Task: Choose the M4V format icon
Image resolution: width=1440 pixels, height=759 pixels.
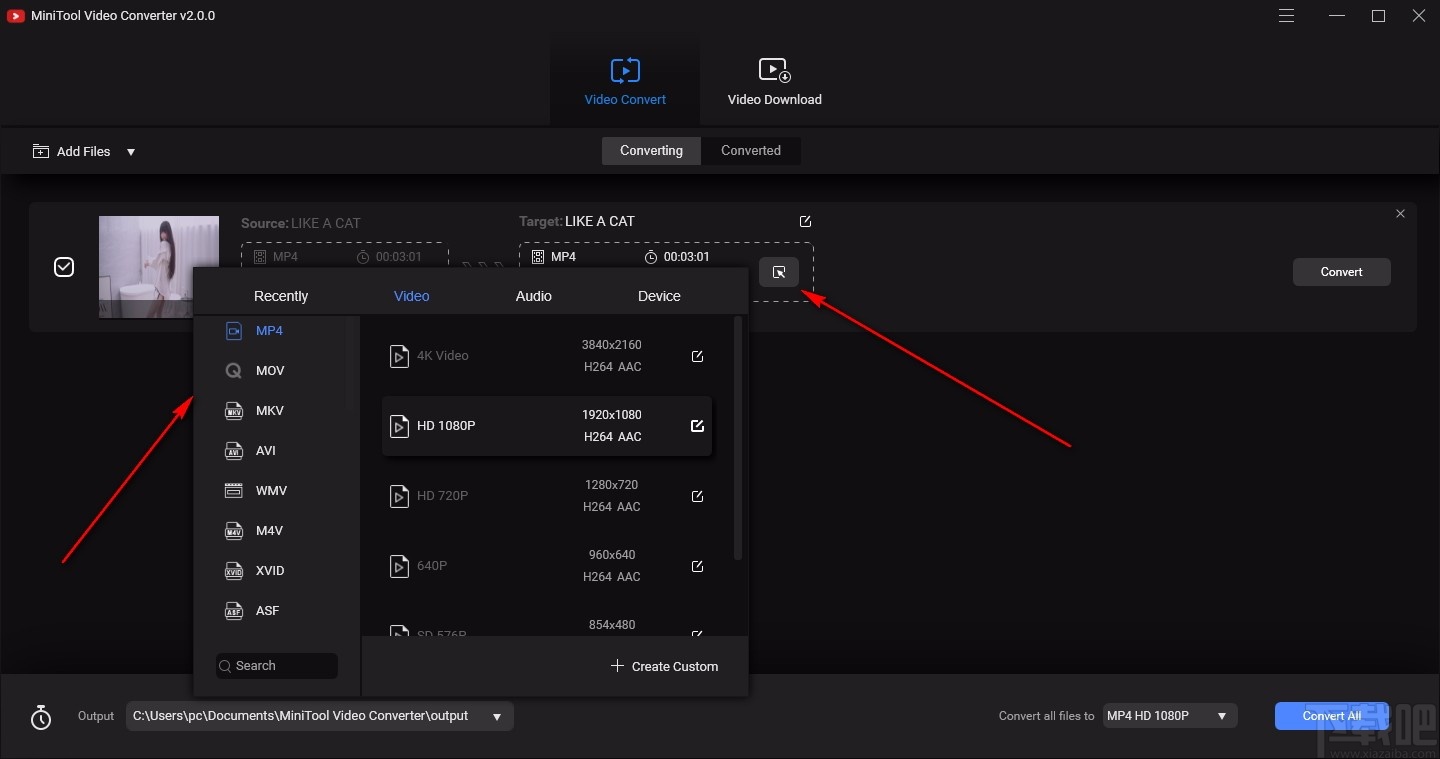Action: tap(234, 531)
